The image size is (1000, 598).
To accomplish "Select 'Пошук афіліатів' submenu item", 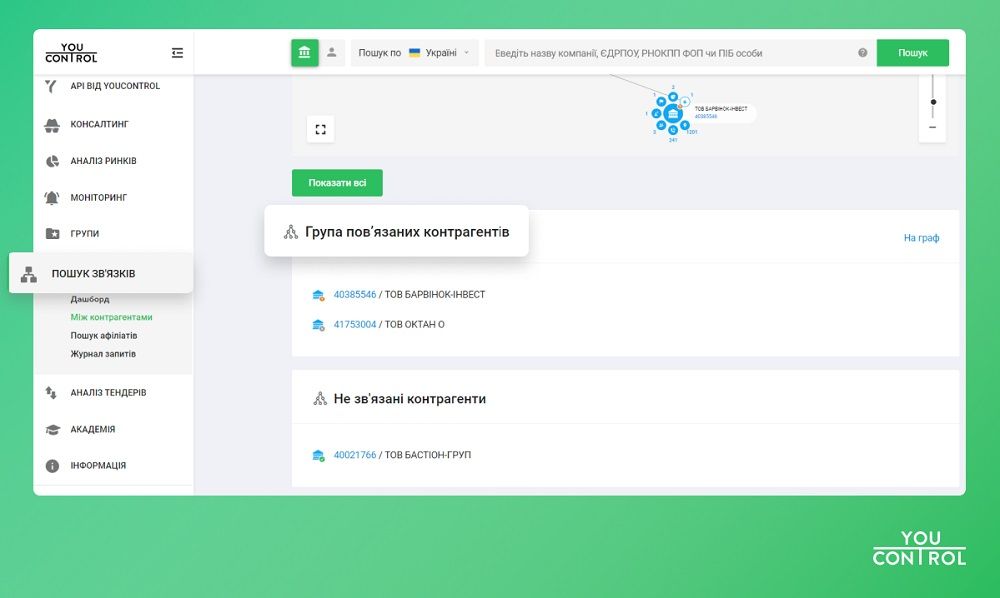I will click(x=104, y=336).
